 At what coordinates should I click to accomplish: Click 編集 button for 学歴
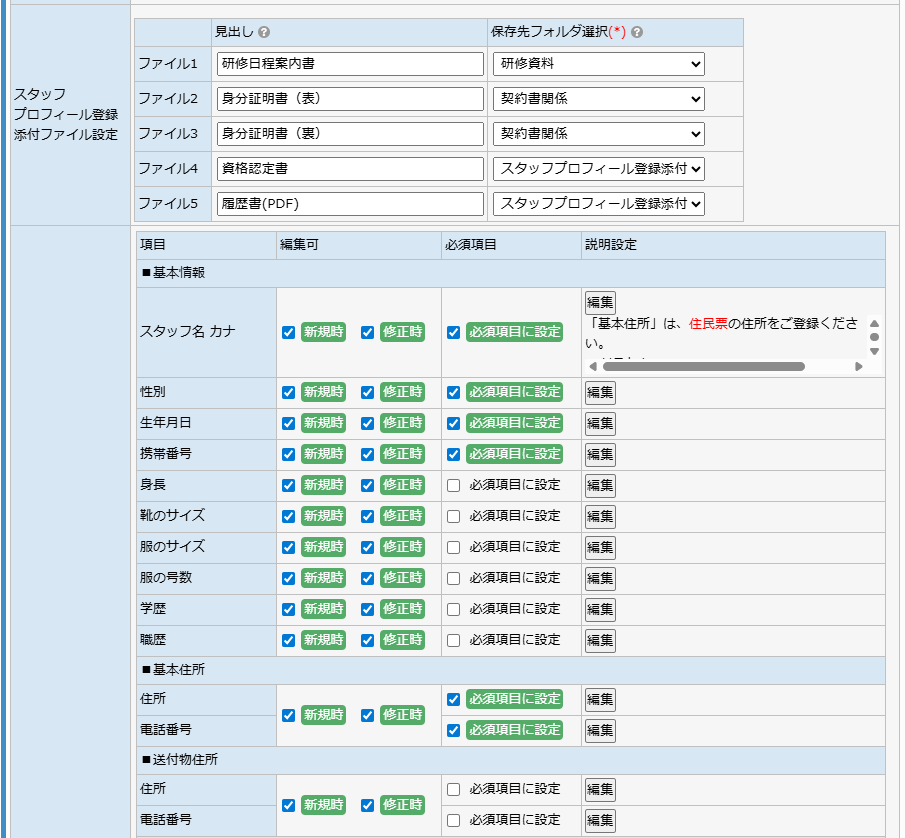tap(600, 609)
